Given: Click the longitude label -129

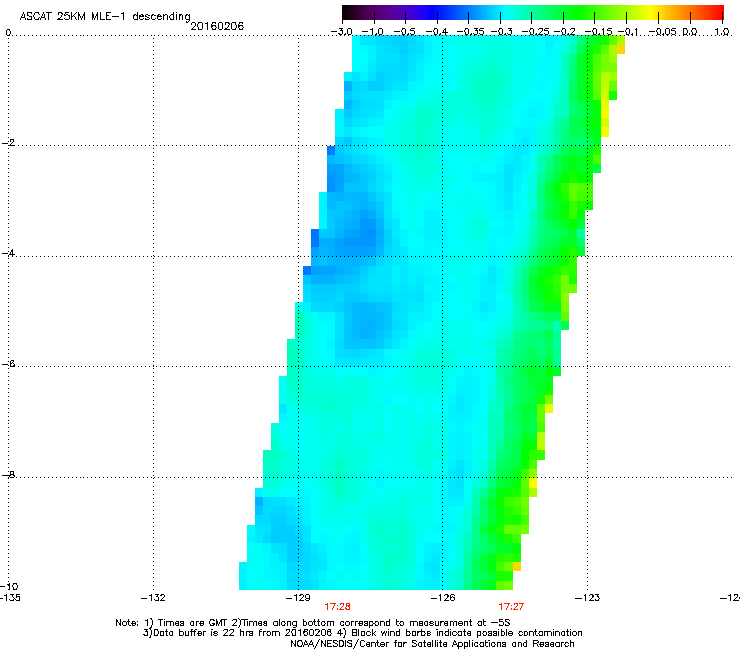Looking at the screenshot, I should pyautogui.click(x=298, y=598).
